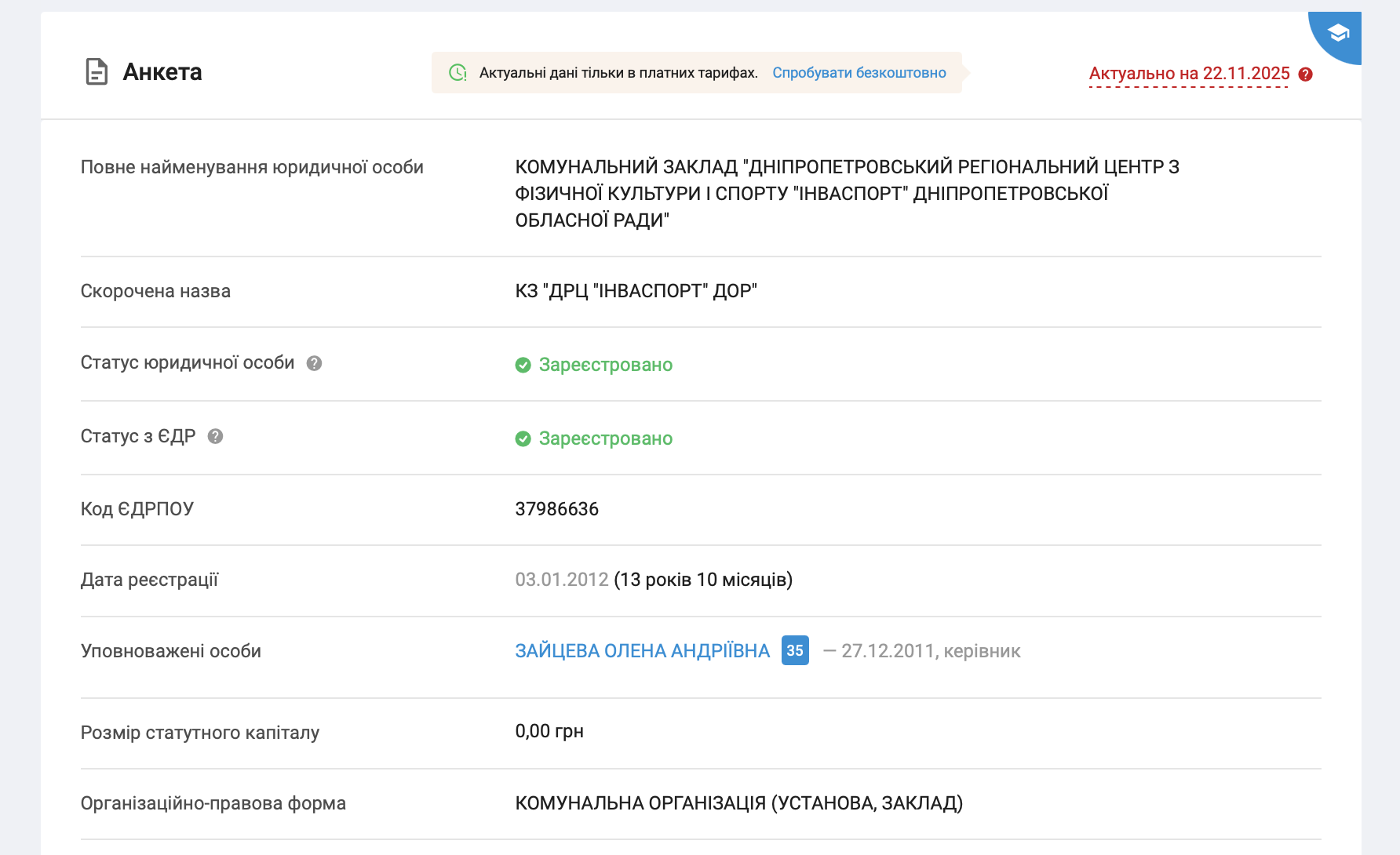Viewport: 1400px width, 855px height.
Task: Click the clock icon in the tariff banner
Action: pos(458,73)
